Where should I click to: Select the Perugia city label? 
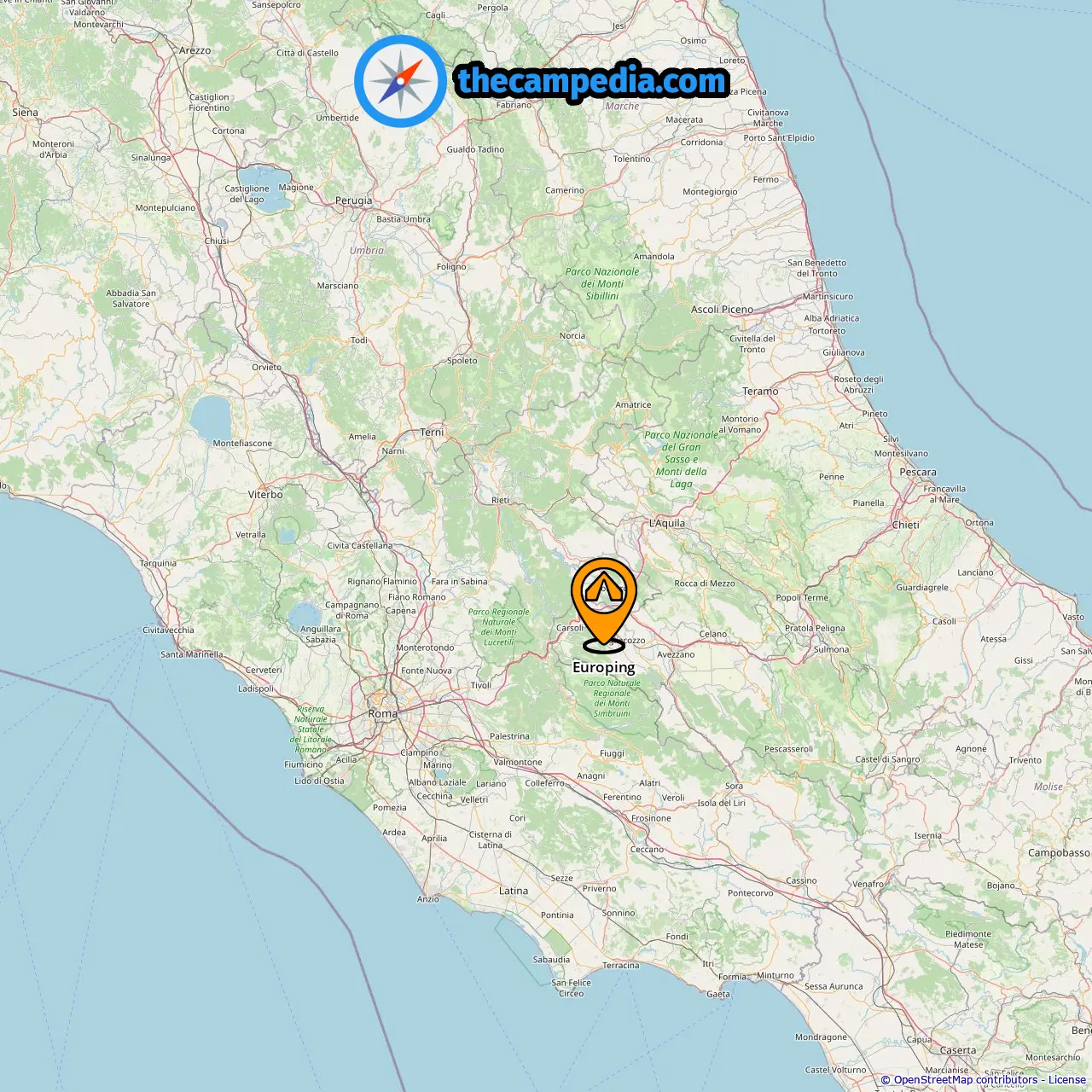(x=354, y=200)
